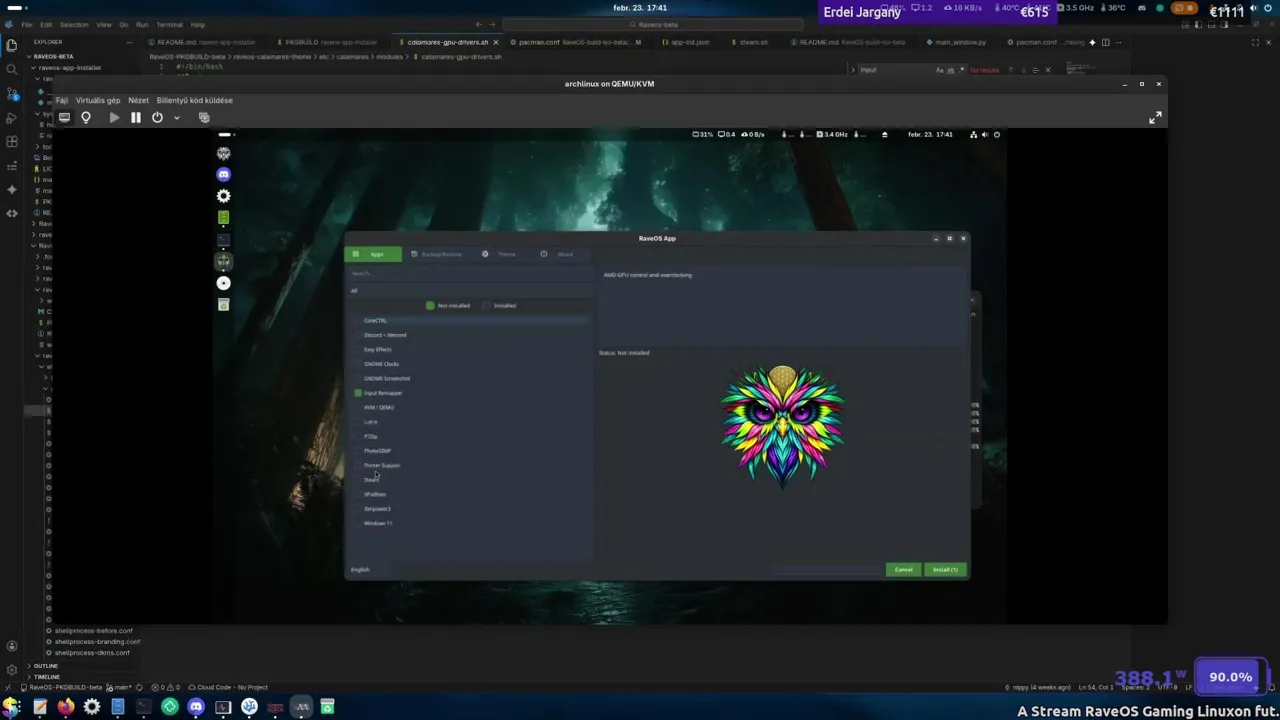Switch to the Backup/Restore tab

[x=436, y=254]
